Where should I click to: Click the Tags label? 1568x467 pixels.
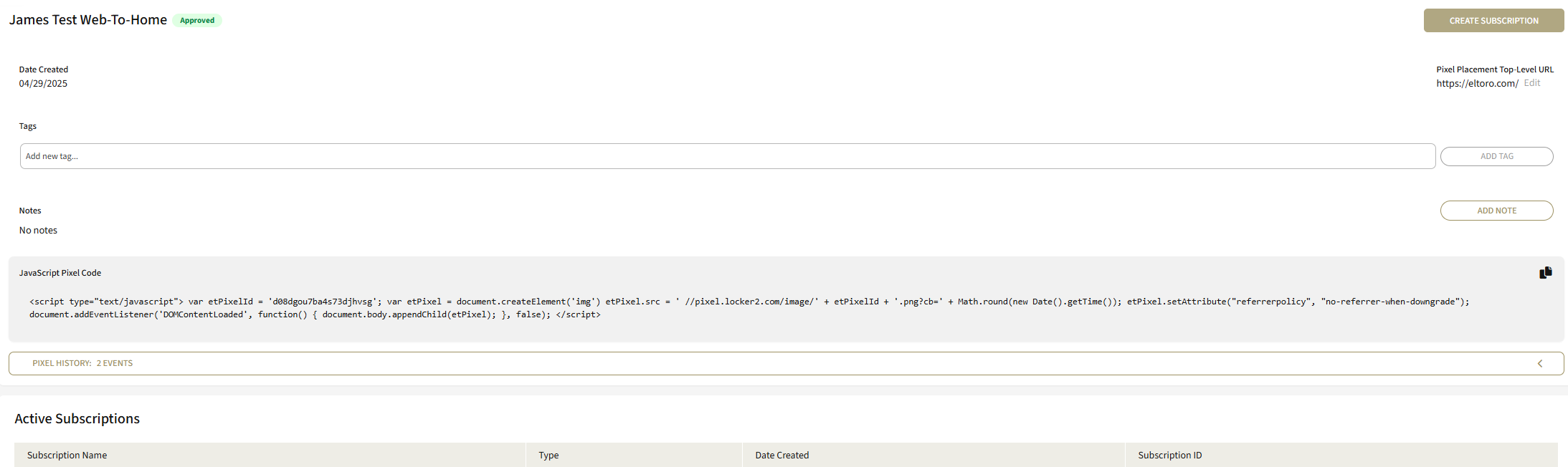click(28, 126)
